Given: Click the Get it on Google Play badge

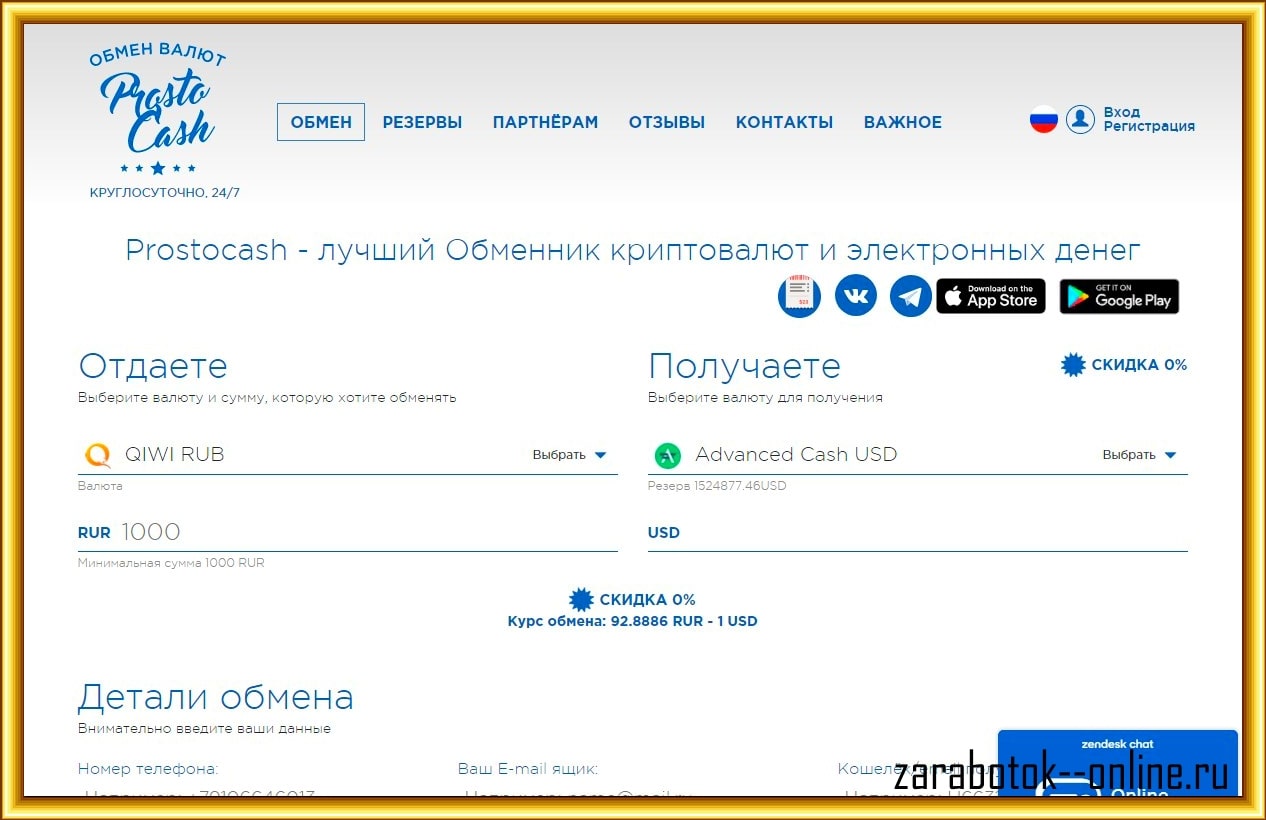Looking at the screenshot, I should pyautogui.click(x=1119, y=297).
